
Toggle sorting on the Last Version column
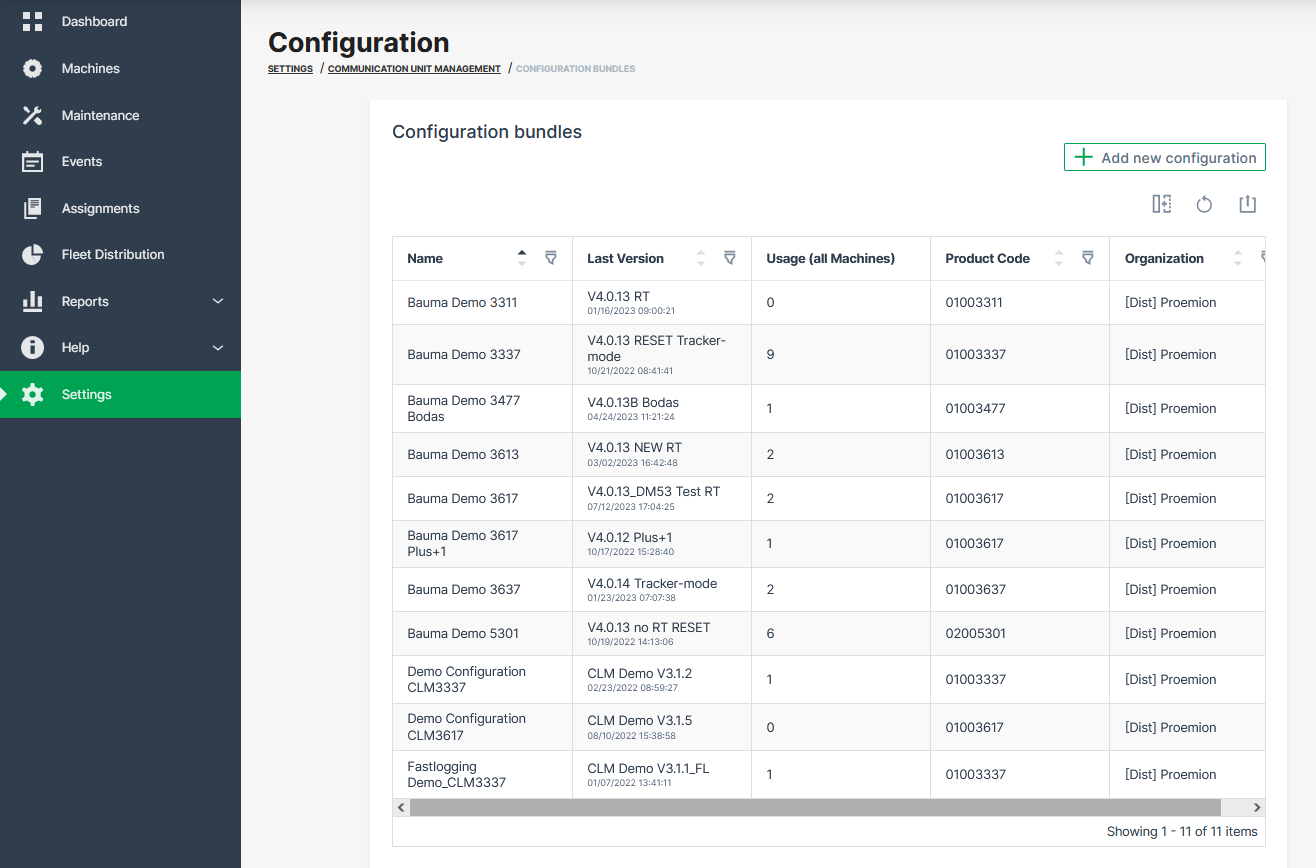click(x=700, y=258)
